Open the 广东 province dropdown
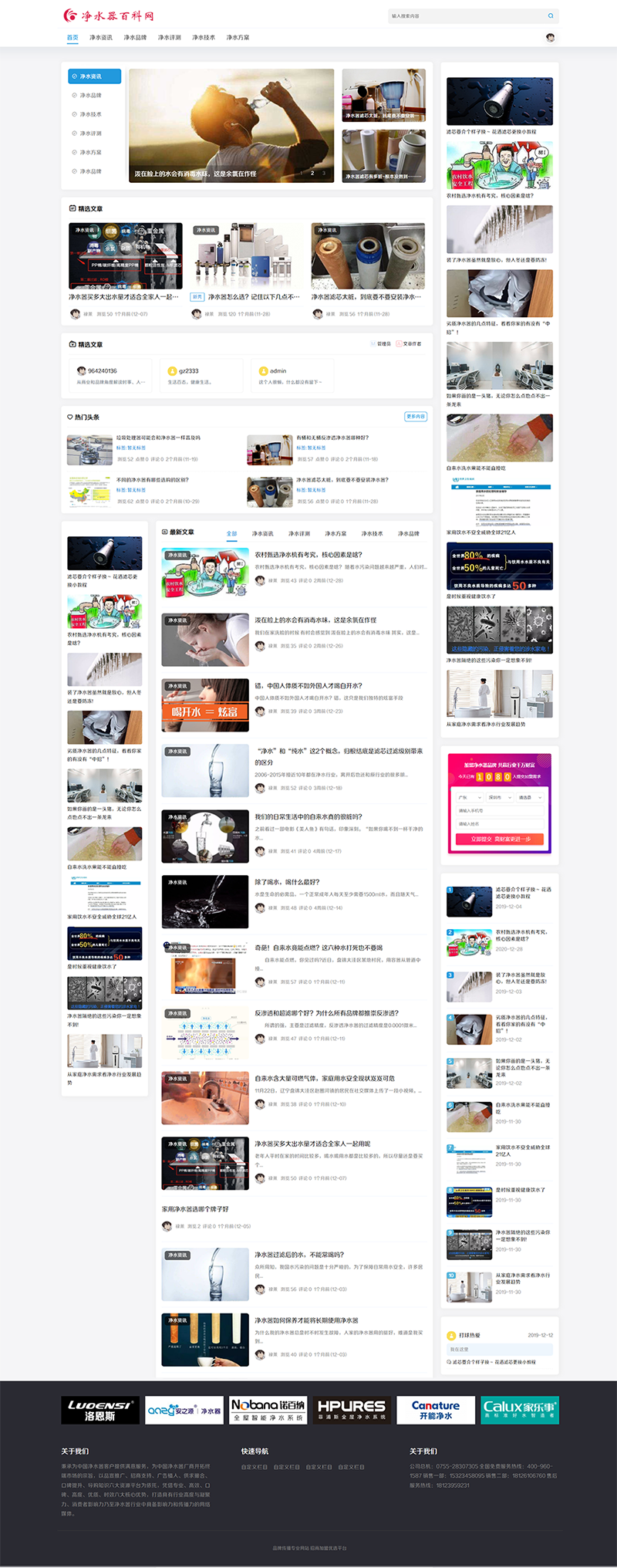The height and width of the screenshot is (1568, 617). pos(468,797)
